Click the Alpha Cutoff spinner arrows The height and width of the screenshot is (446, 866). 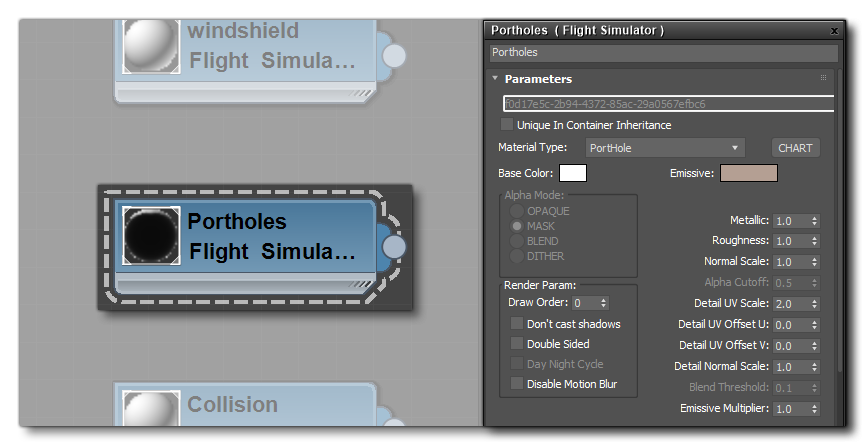pos(815,283)
